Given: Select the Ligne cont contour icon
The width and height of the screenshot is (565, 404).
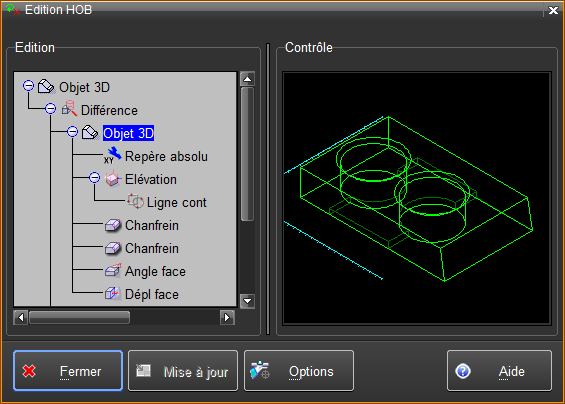Looking at the screenshot, I should (x=135, y=201).
